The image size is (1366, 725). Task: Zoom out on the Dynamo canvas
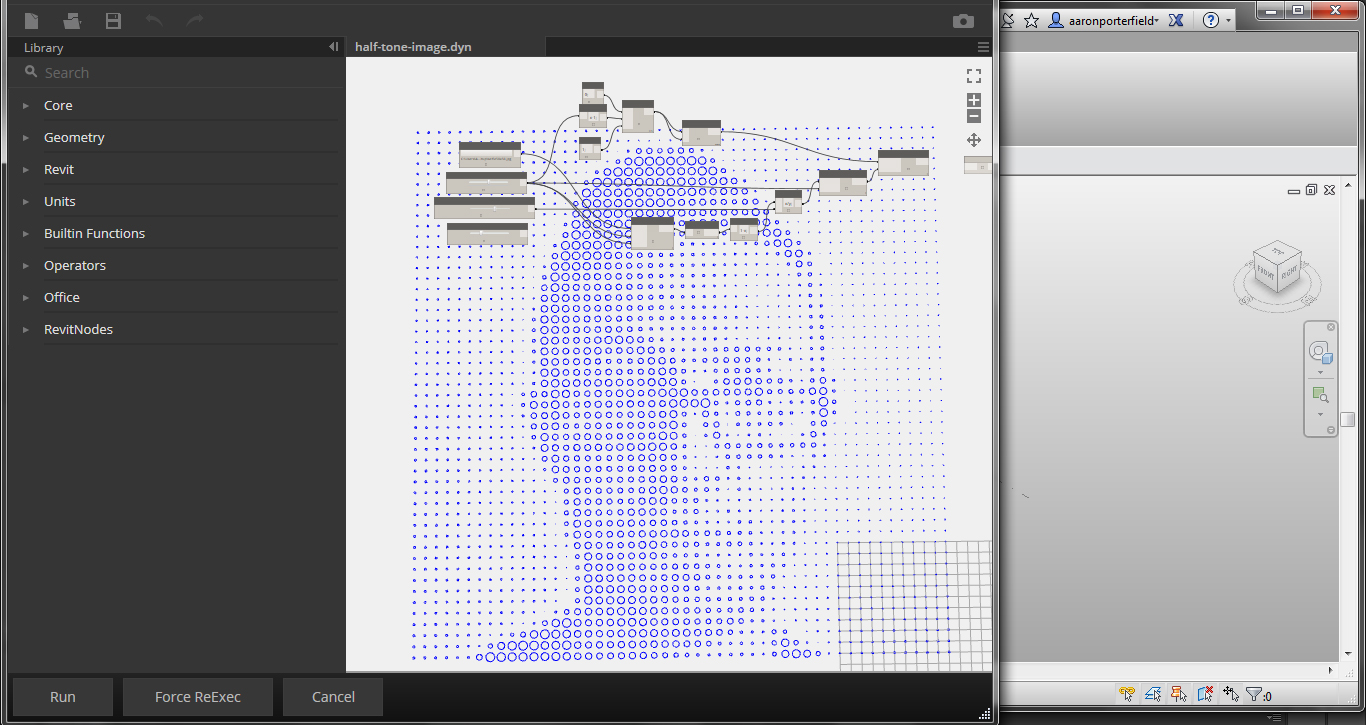pos(974,116)
